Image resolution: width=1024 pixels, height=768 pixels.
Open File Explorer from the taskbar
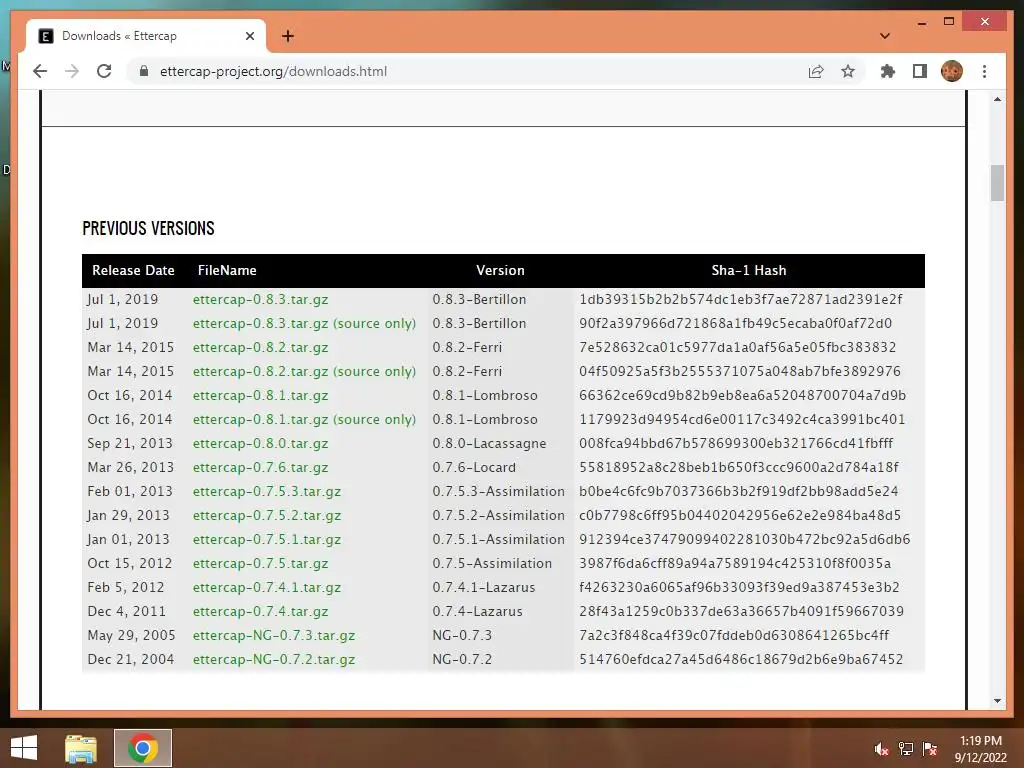tap(81, 748)
